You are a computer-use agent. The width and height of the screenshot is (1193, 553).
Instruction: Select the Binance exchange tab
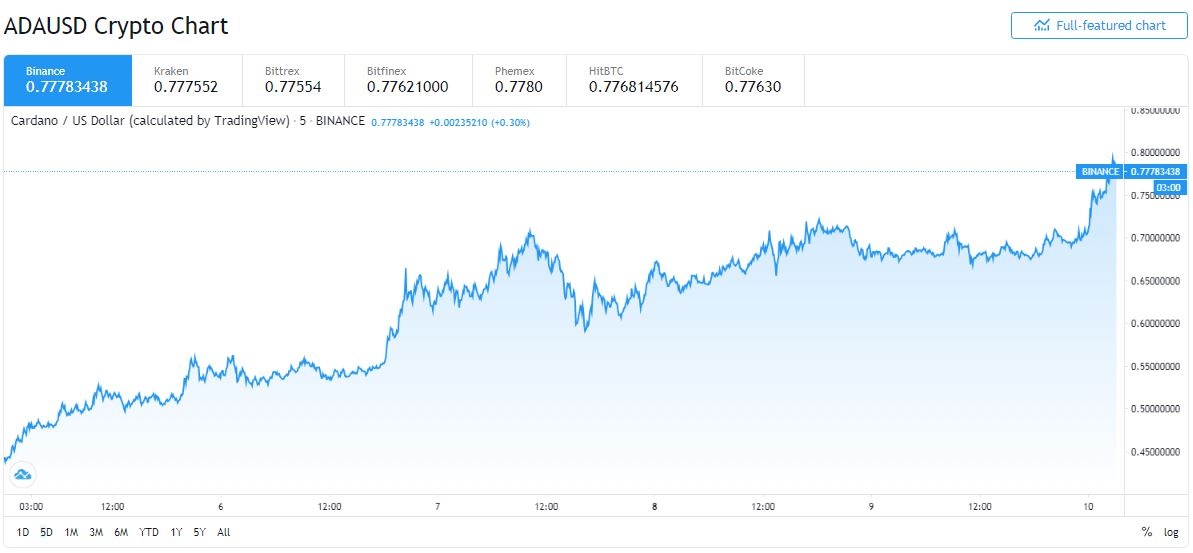67,80
